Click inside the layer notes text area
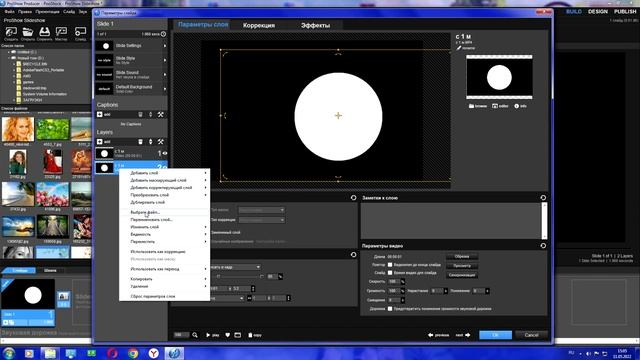This screenshot has height=360, width=640. coord(451,221)
